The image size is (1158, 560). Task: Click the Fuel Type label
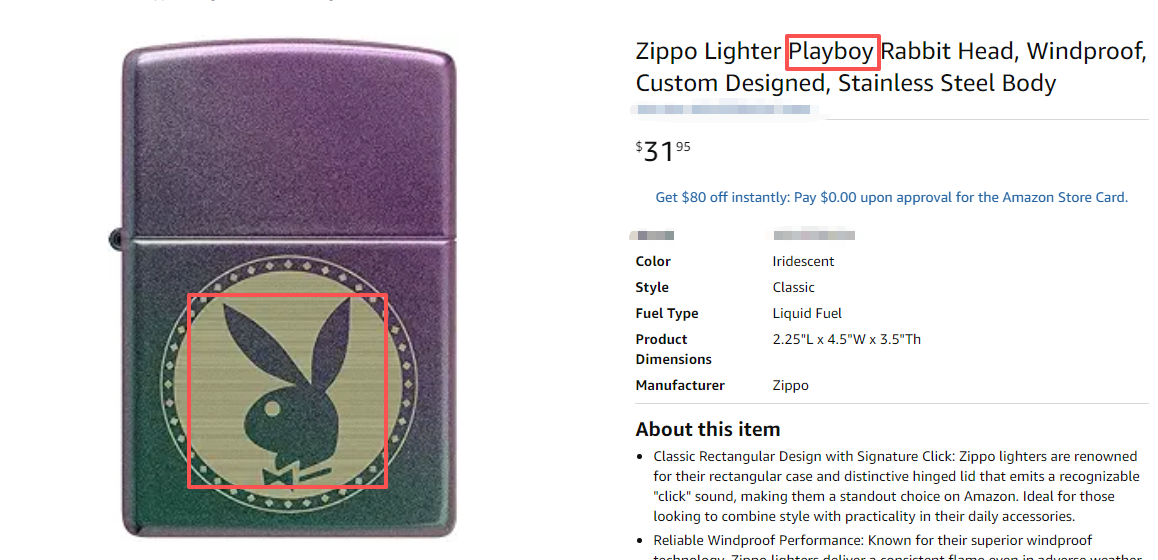(x=667, y=313)
